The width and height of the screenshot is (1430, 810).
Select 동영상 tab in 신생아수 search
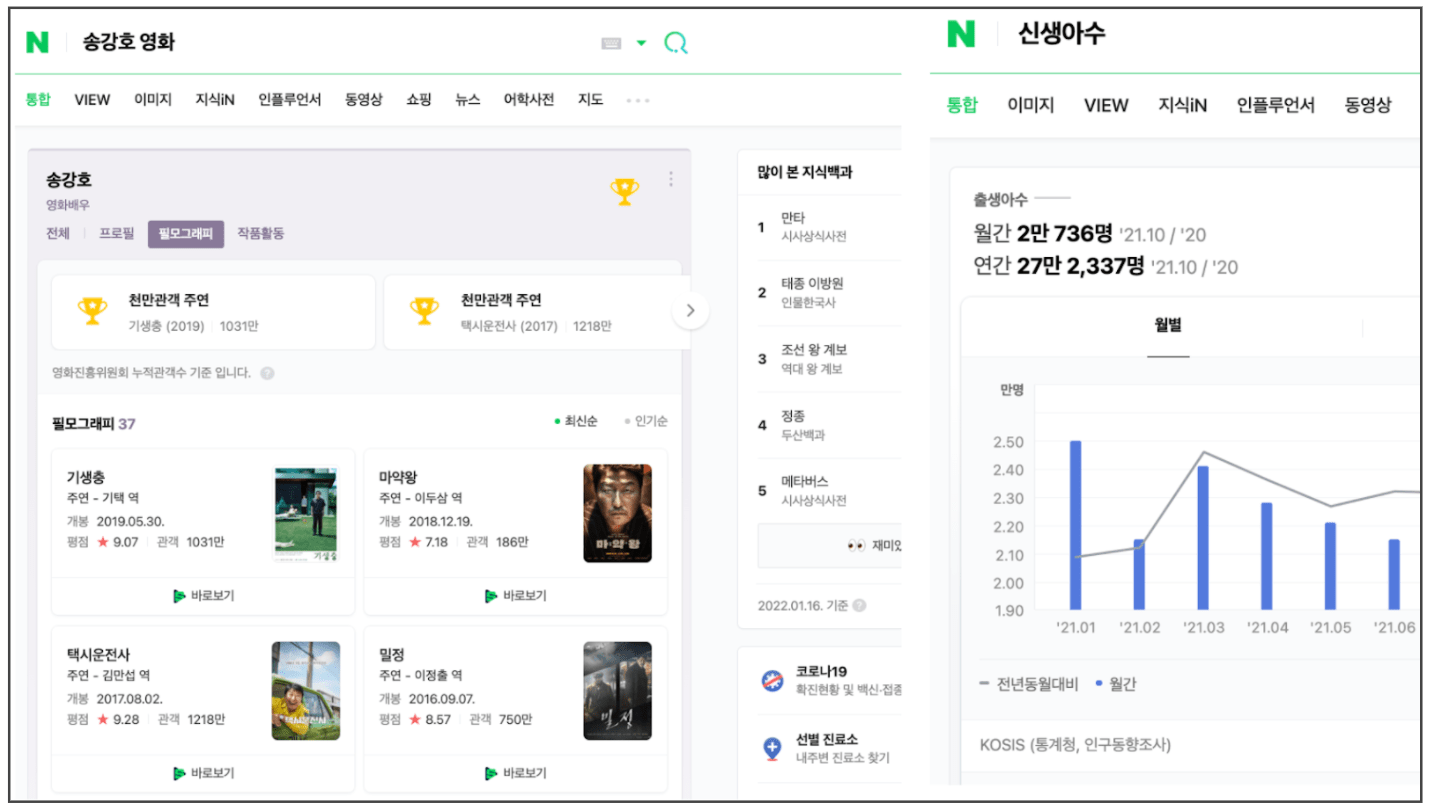1368,105
